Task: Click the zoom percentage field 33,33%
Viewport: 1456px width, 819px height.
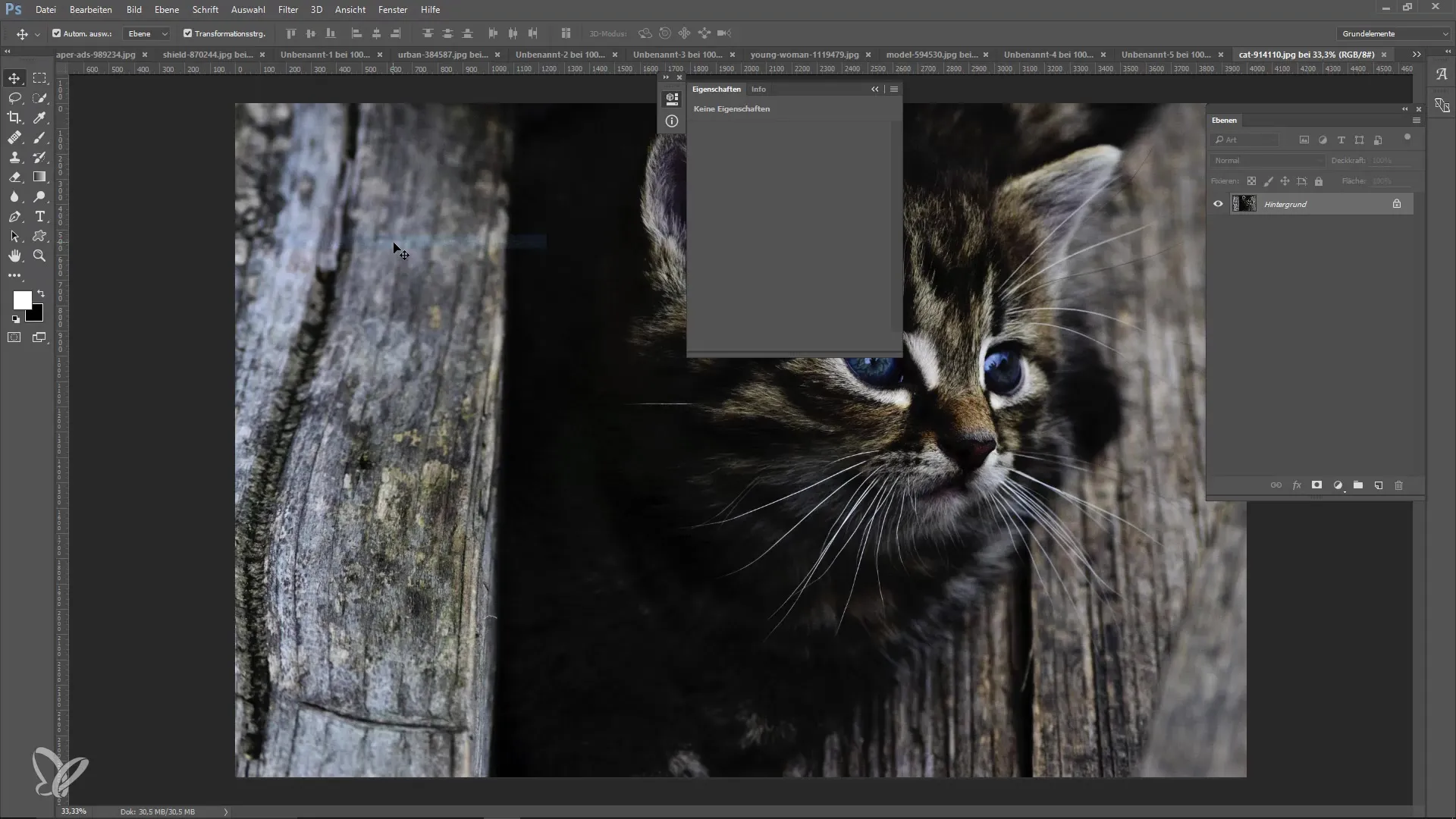Action: tap(74, 811)
